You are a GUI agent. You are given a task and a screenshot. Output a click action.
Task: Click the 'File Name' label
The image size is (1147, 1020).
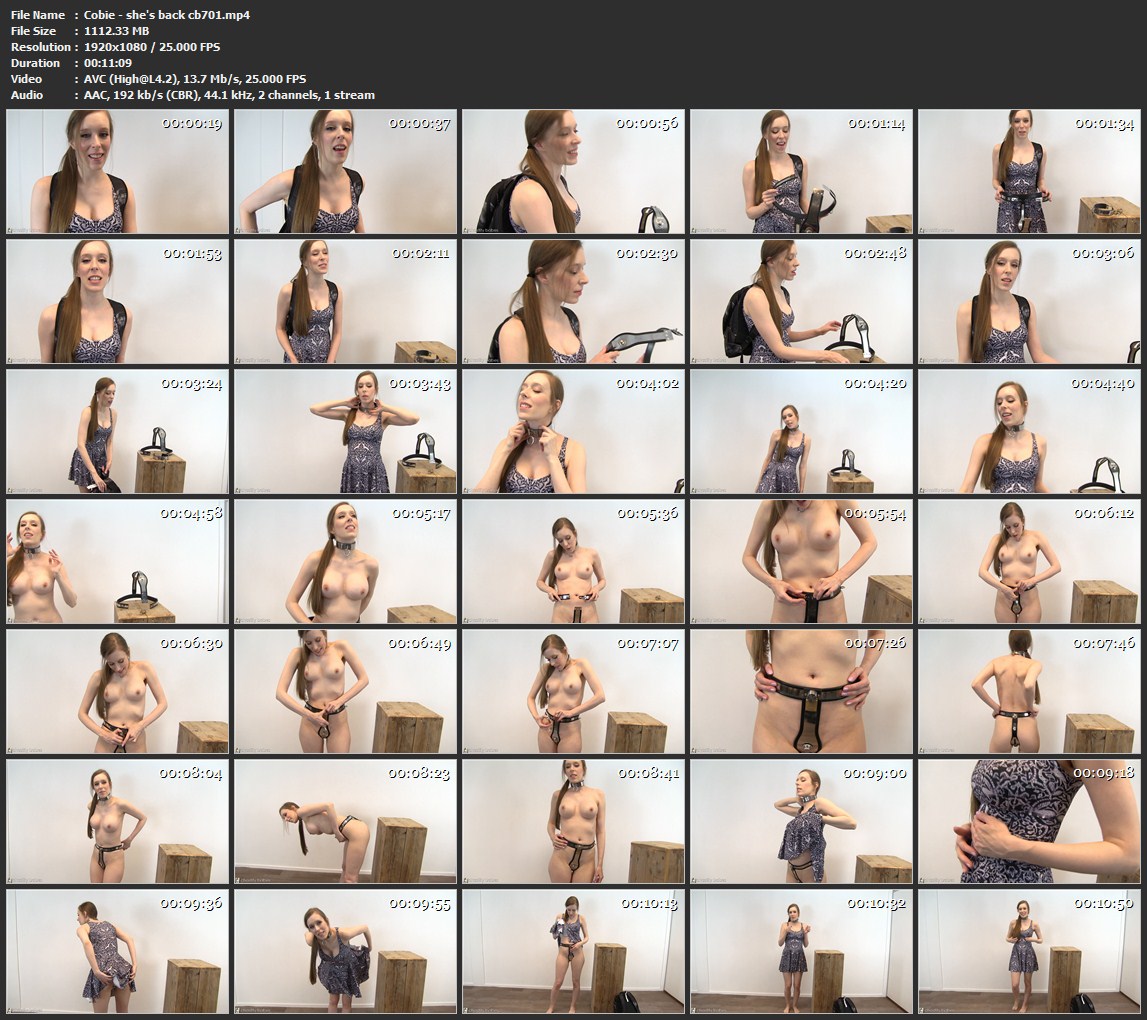[38, 15]
